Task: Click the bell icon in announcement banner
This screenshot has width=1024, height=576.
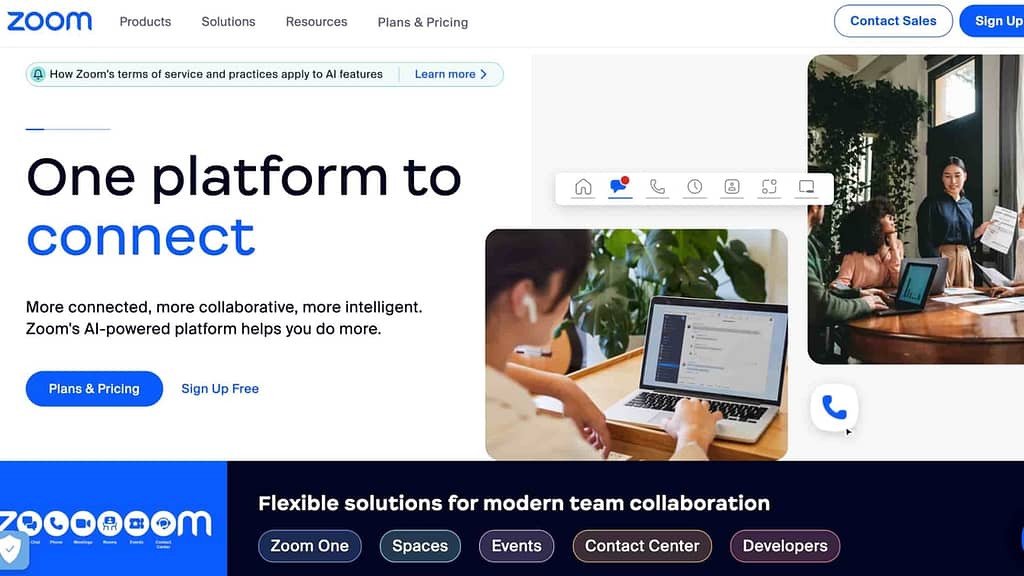Action: pyautogui.click(x=38, y=74)
